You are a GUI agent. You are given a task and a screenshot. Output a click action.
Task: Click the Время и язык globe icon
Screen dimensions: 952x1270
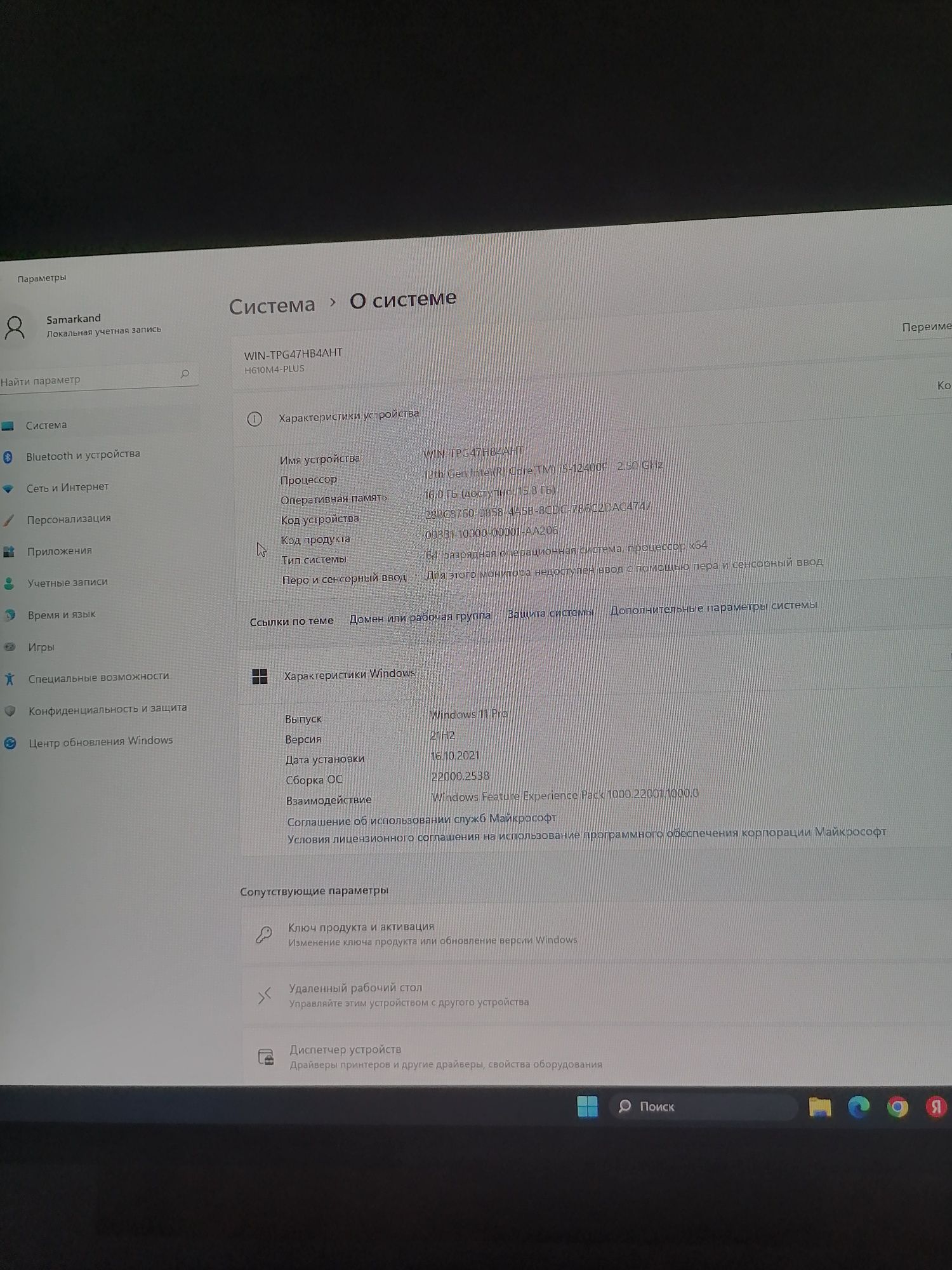pos(10,615)
